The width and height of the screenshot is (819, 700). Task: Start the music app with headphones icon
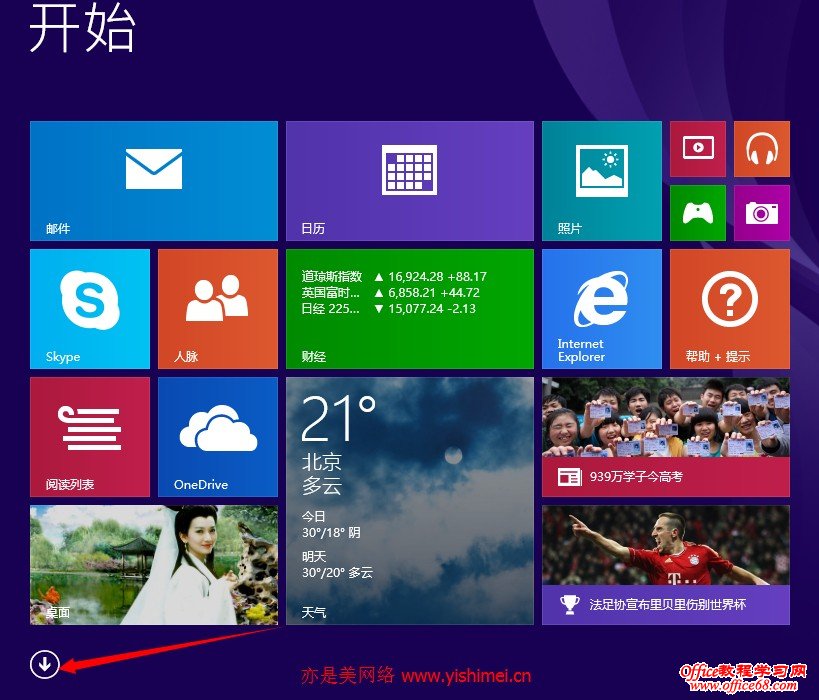coord(761,148)
